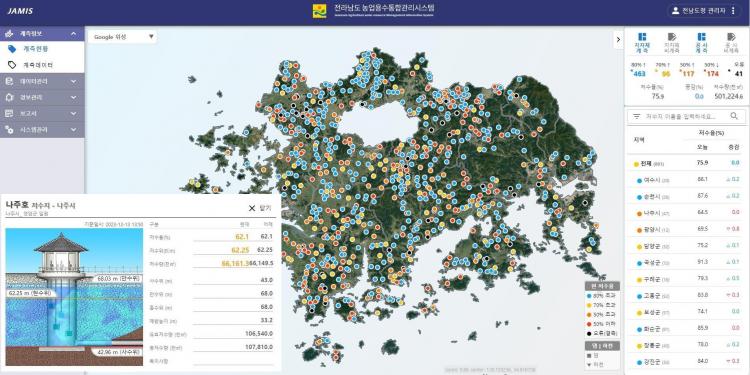The image size is (750, 375).
Task: Click the search magnifier icon in reservoir filter
Action: (x=734, y=116)
